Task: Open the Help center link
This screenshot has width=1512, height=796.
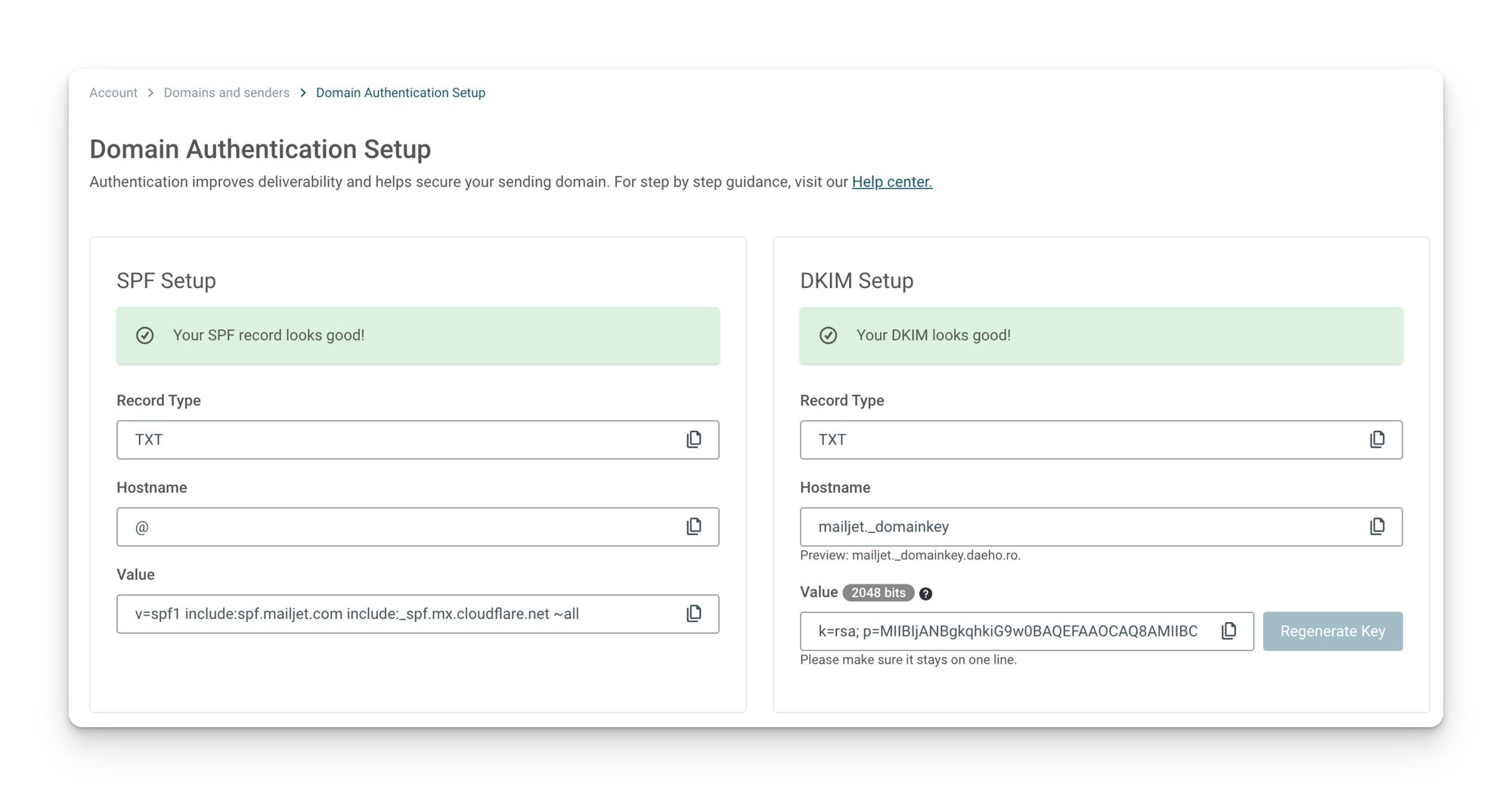Action: (891, 182)
